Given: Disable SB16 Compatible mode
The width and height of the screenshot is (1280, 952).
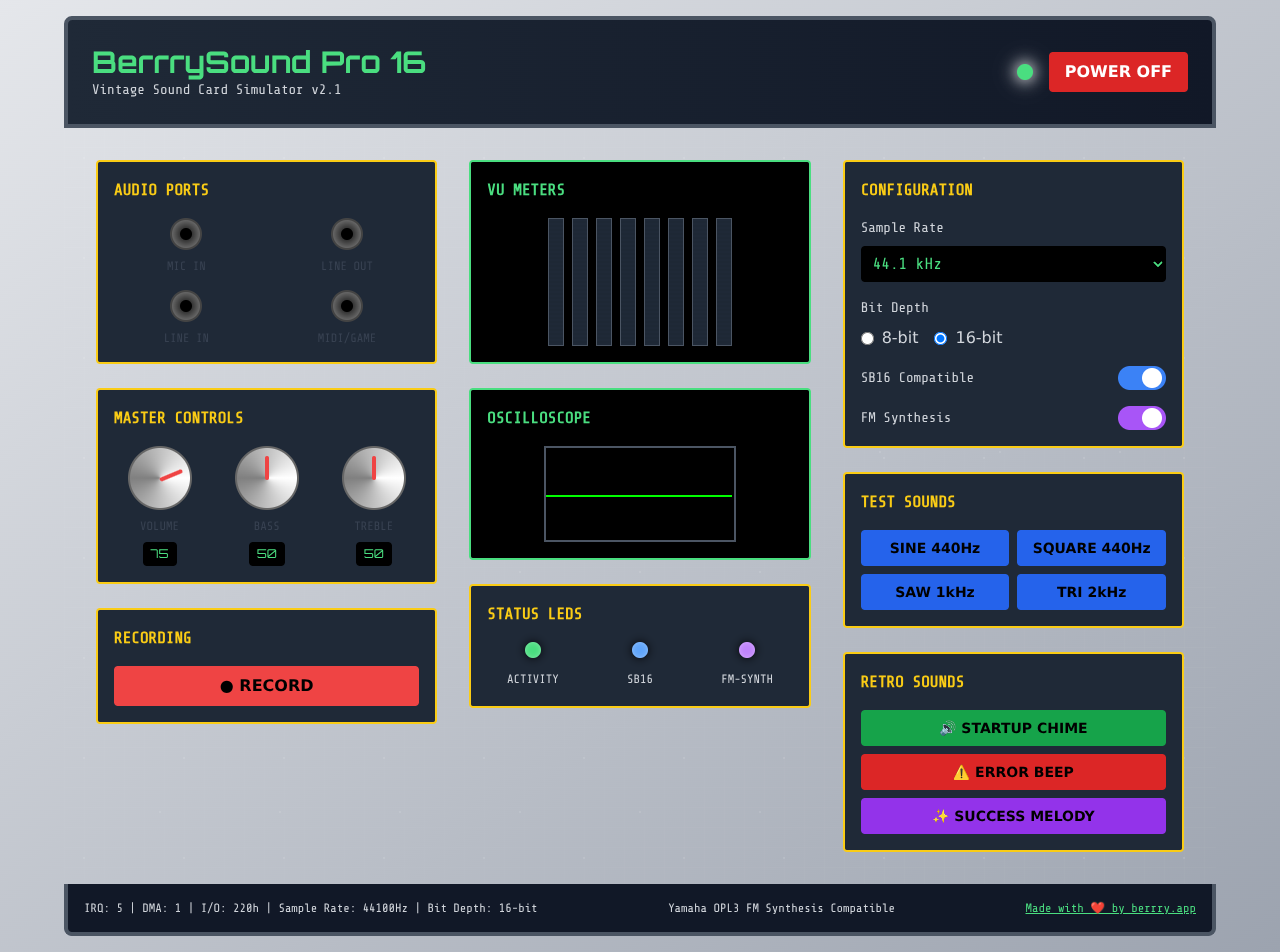Looking at the screenshot, I should point(1141,378).
